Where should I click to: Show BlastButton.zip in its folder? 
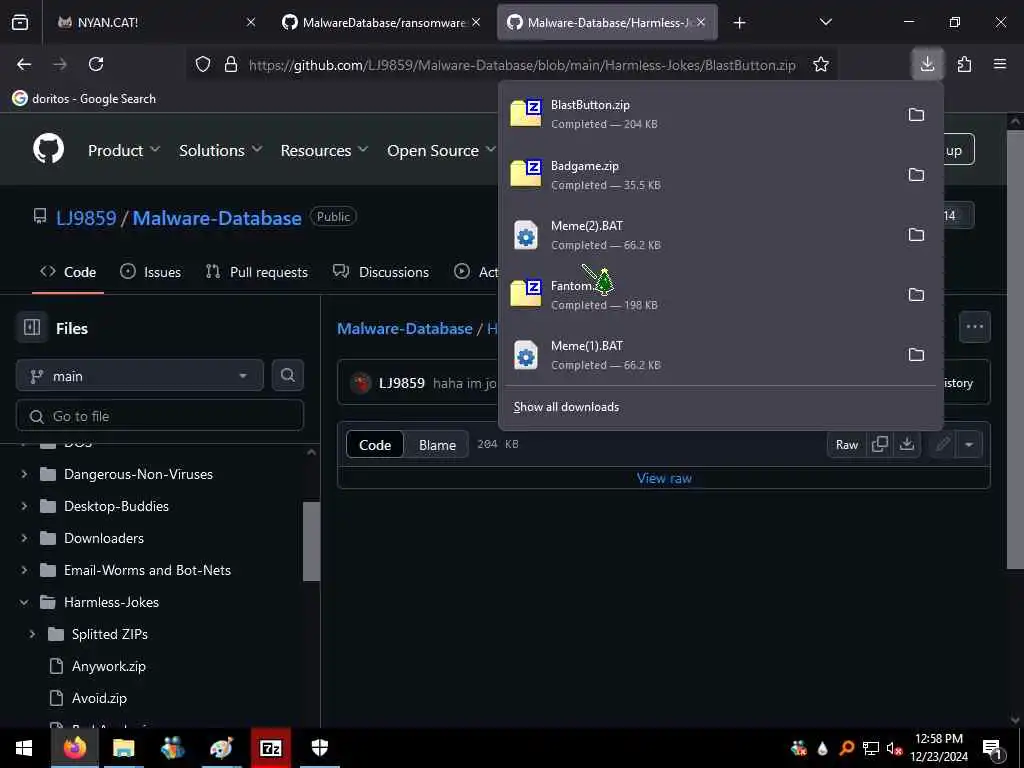tap(916, 114)
